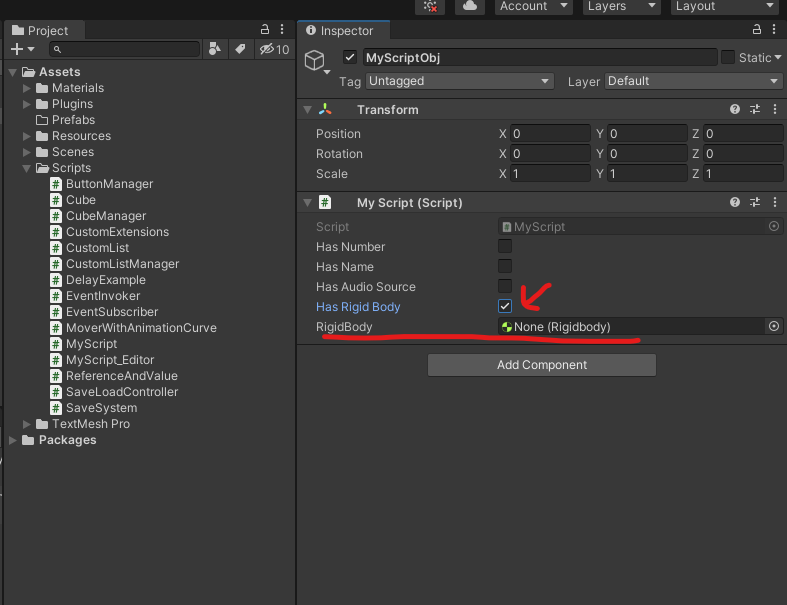Select the Cube script icon

(56, 200)
